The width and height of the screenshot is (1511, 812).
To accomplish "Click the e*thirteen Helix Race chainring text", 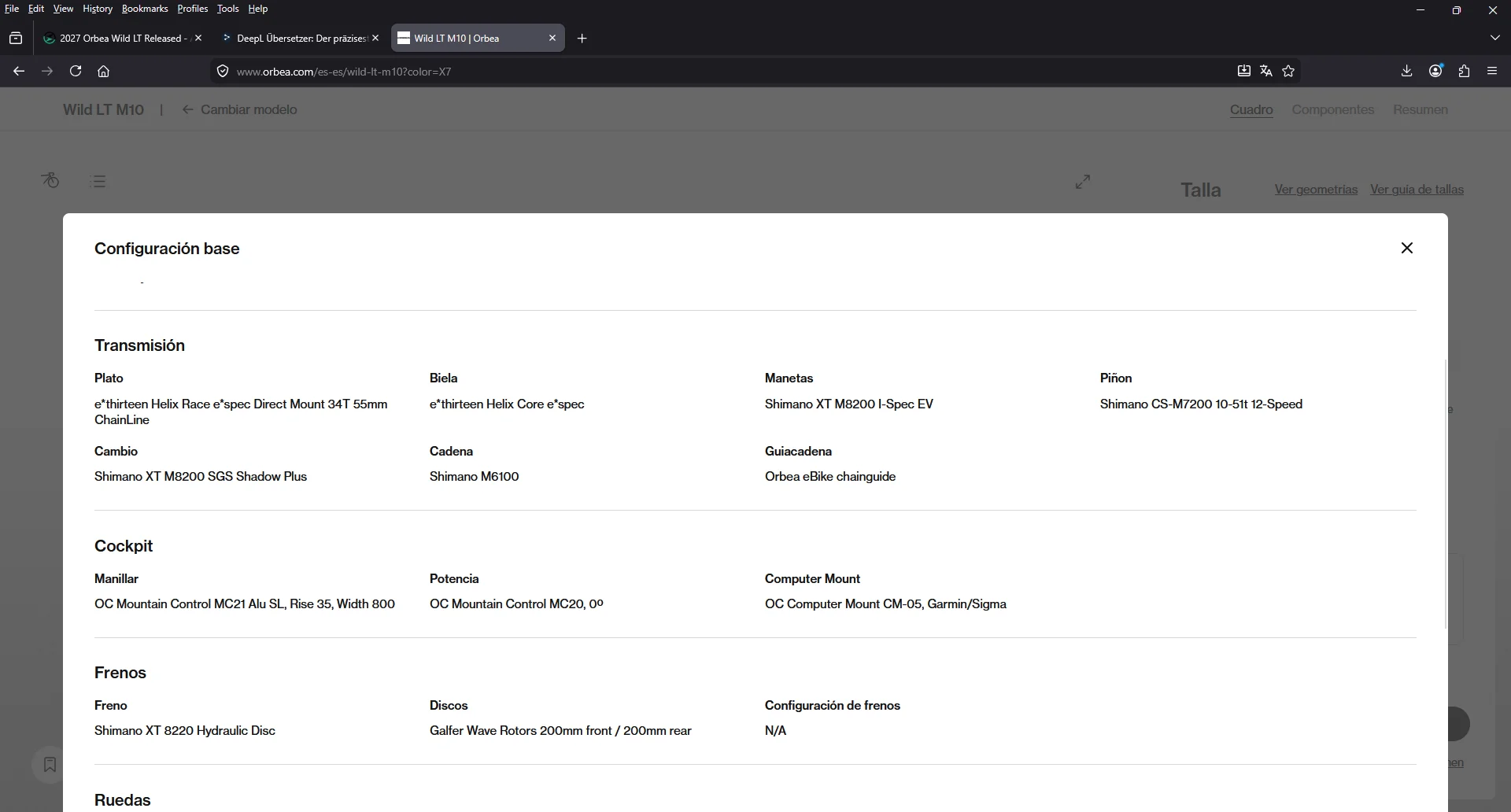I will (241, 412).
